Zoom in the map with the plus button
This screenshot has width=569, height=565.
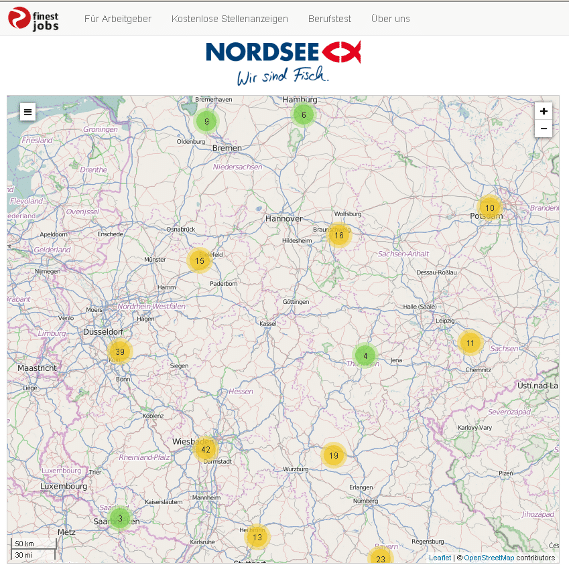tap(543, 111)
